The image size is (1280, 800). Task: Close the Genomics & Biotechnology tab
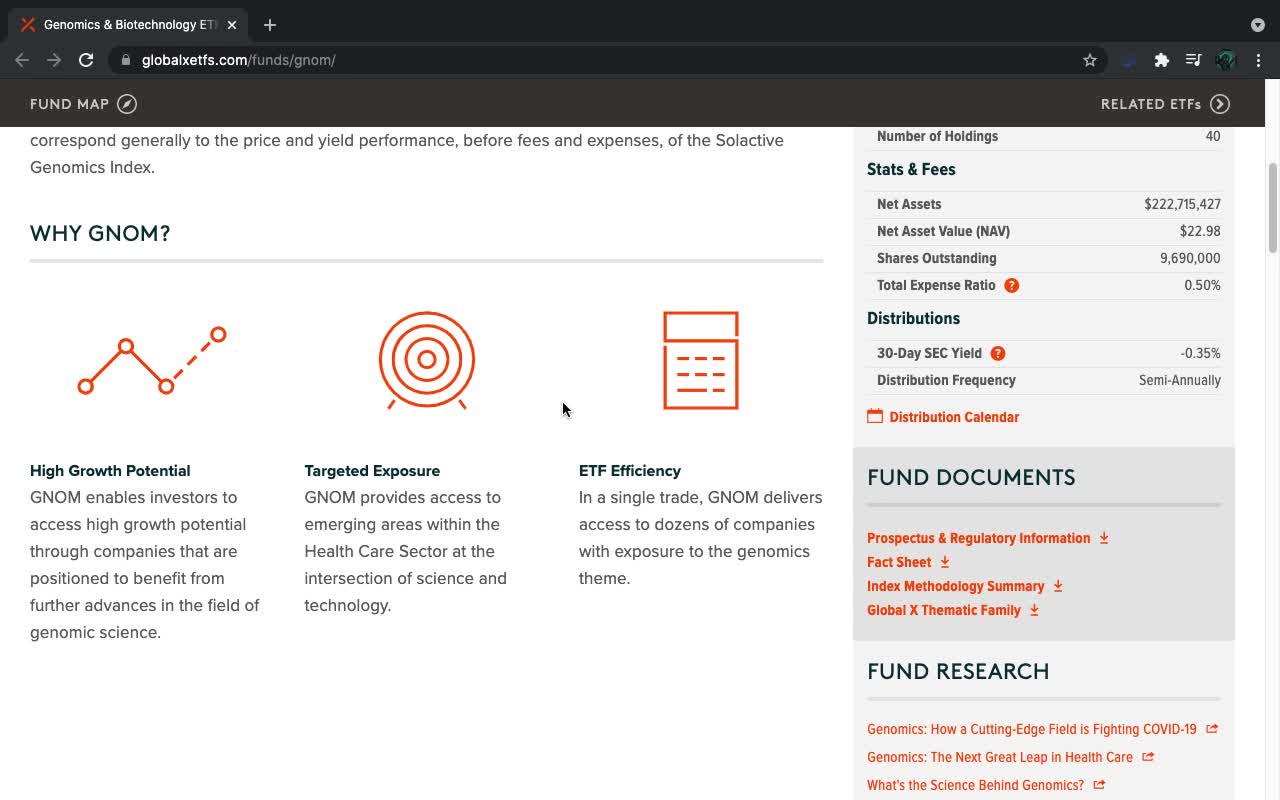tap(232, 25)
